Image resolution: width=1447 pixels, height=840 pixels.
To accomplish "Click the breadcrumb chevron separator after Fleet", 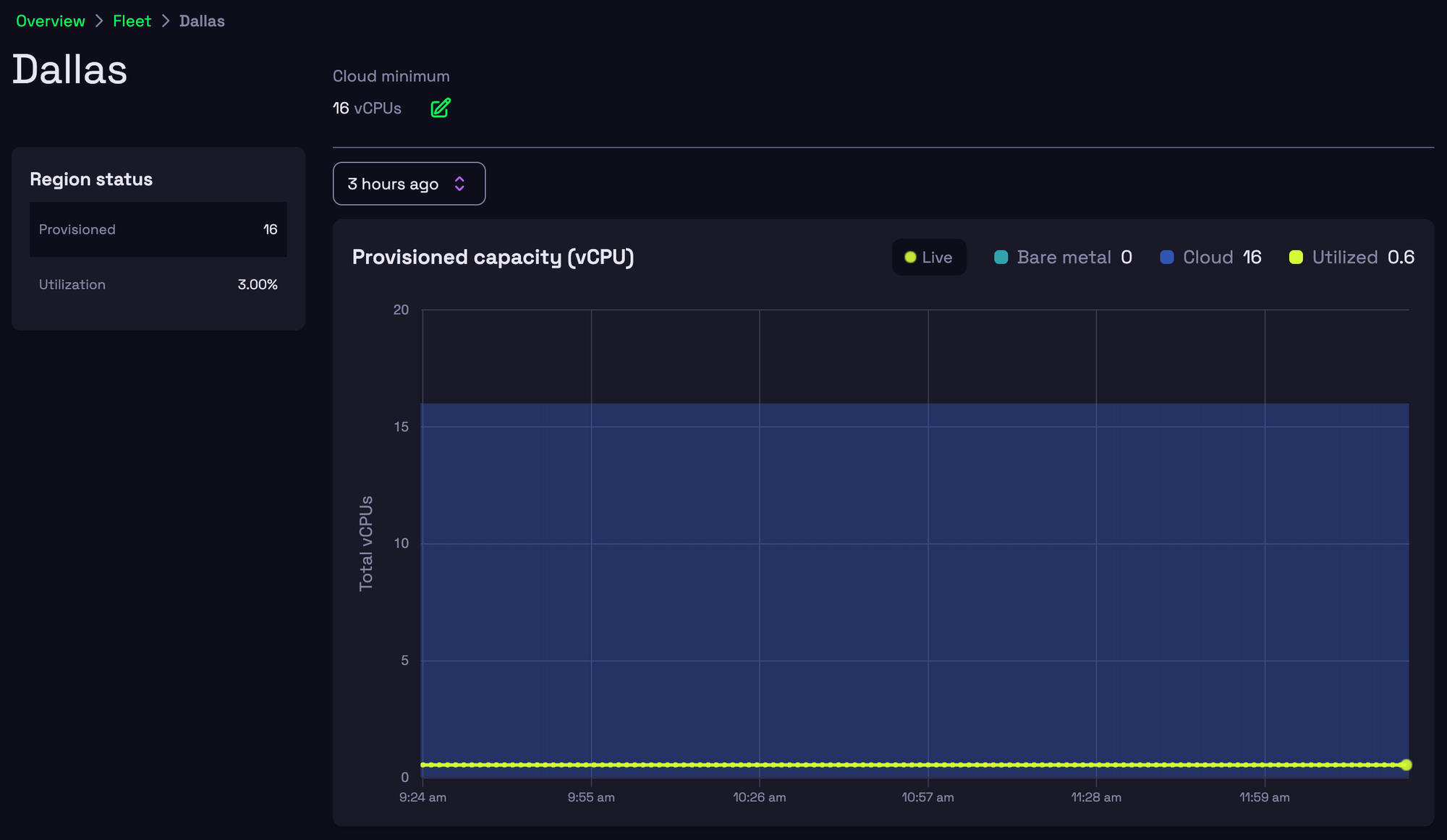I will [166, 21].
